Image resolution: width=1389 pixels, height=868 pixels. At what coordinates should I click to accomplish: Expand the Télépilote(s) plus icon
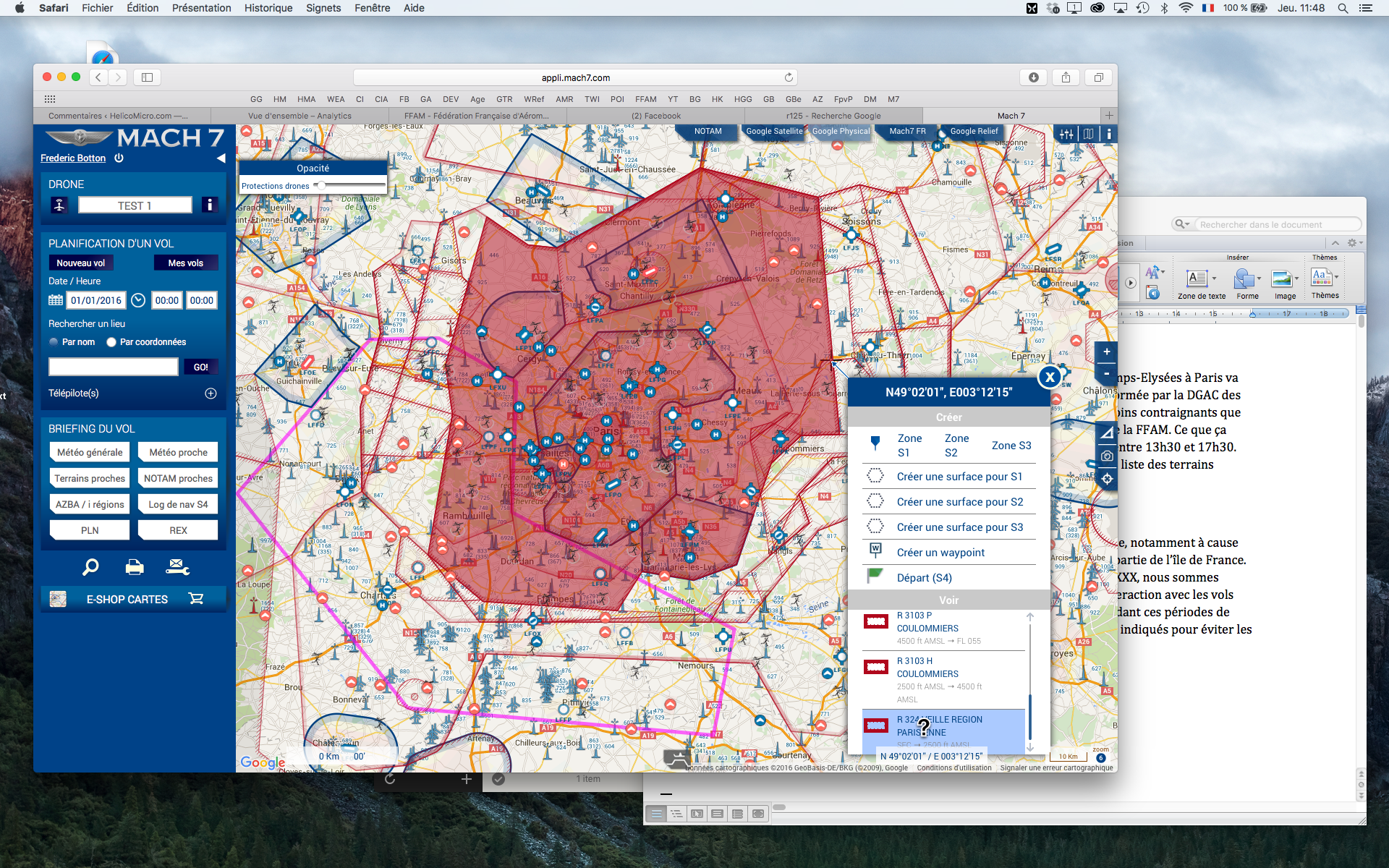(211, 393)
